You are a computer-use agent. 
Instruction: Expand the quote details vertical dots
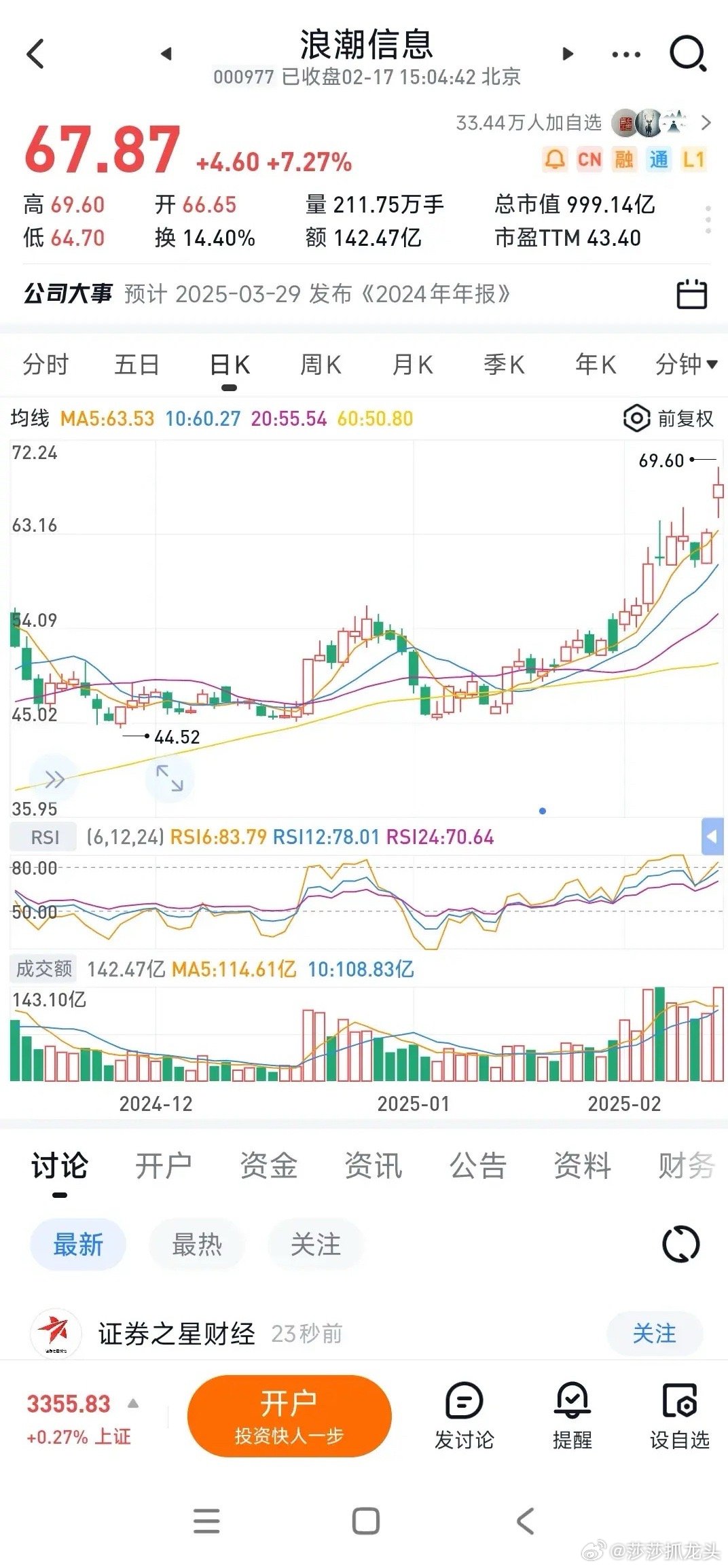(708, 220)
